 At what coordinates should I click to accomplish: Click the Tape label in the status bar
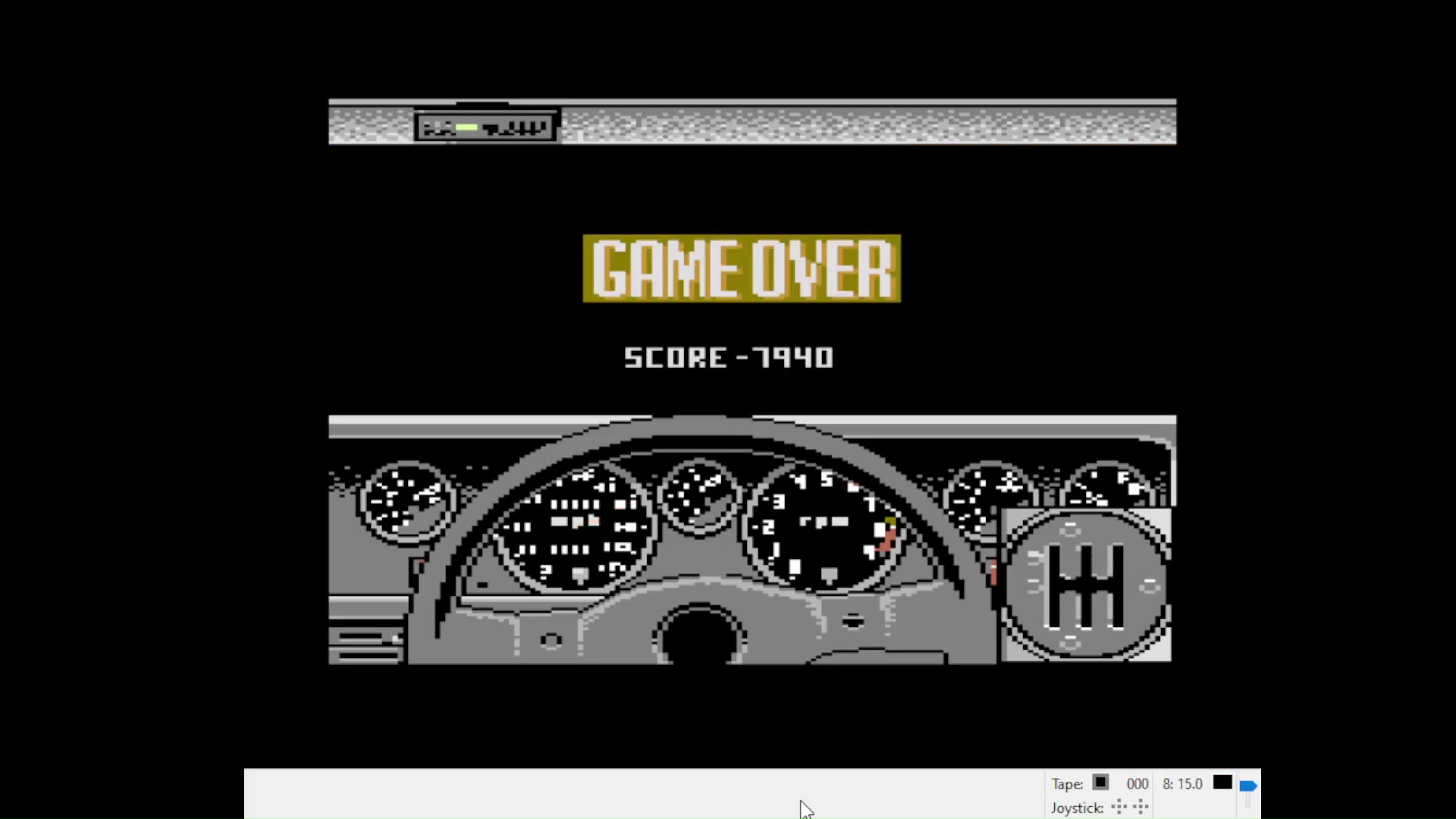(1066, 783)
